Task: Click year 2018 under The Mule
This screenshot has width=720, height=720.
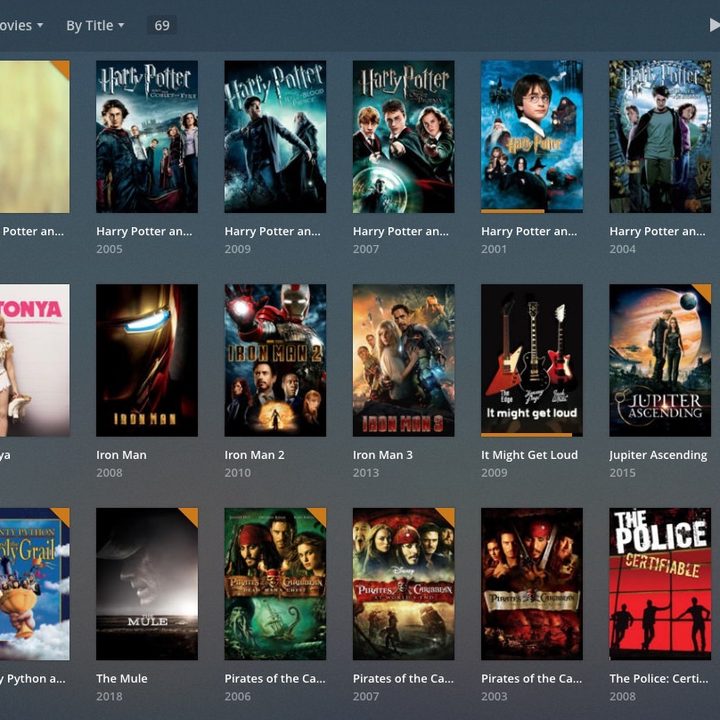Action: click(109, 696)
